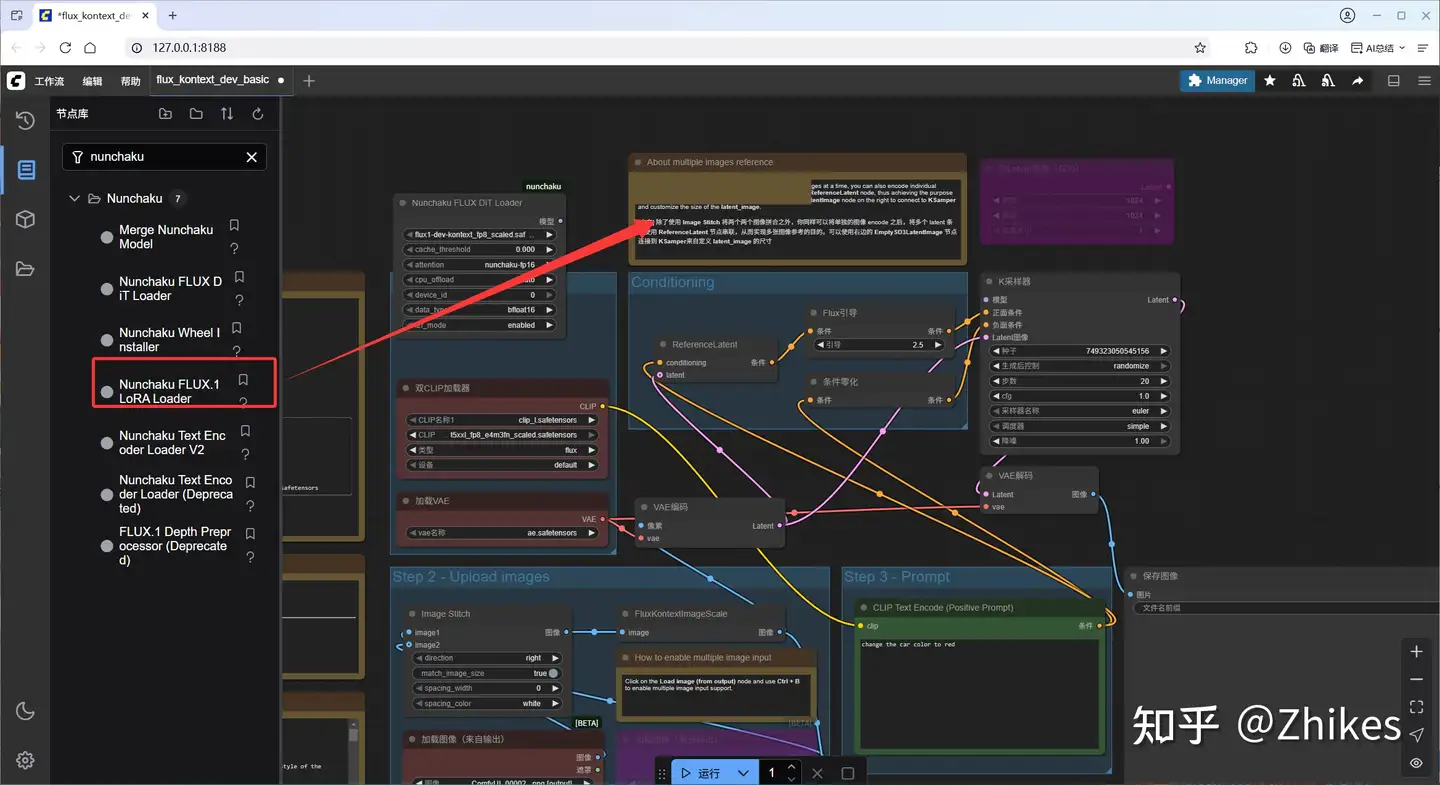Screen dimensions: 1440x785
Task: Bookmark this page with the address bar star
Action: click(x=1200, y=48)
